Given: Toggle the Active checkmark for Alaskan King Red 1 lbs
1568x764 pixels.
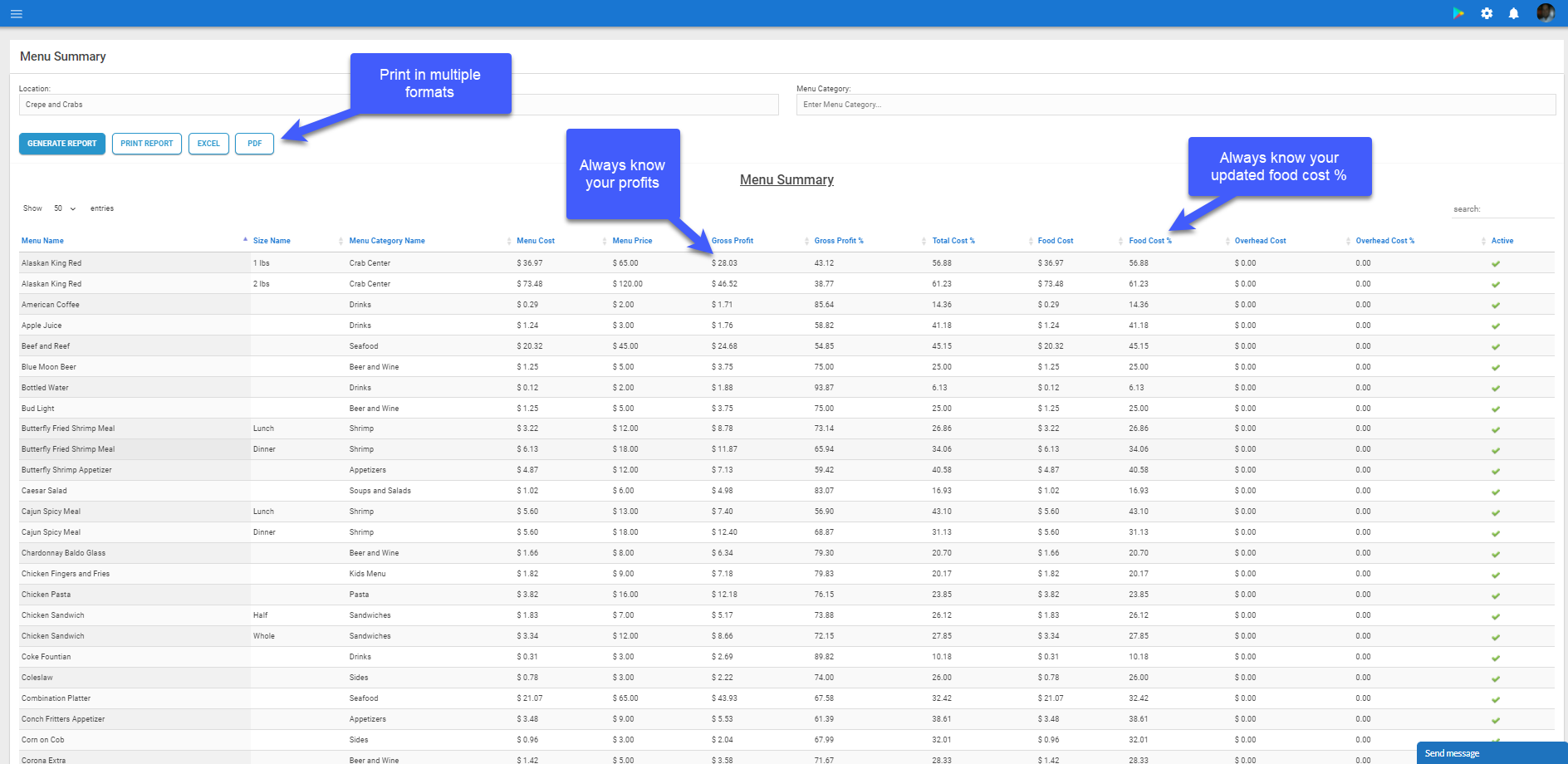Looking at the screenshot, I should click(x=1496, y=263).
